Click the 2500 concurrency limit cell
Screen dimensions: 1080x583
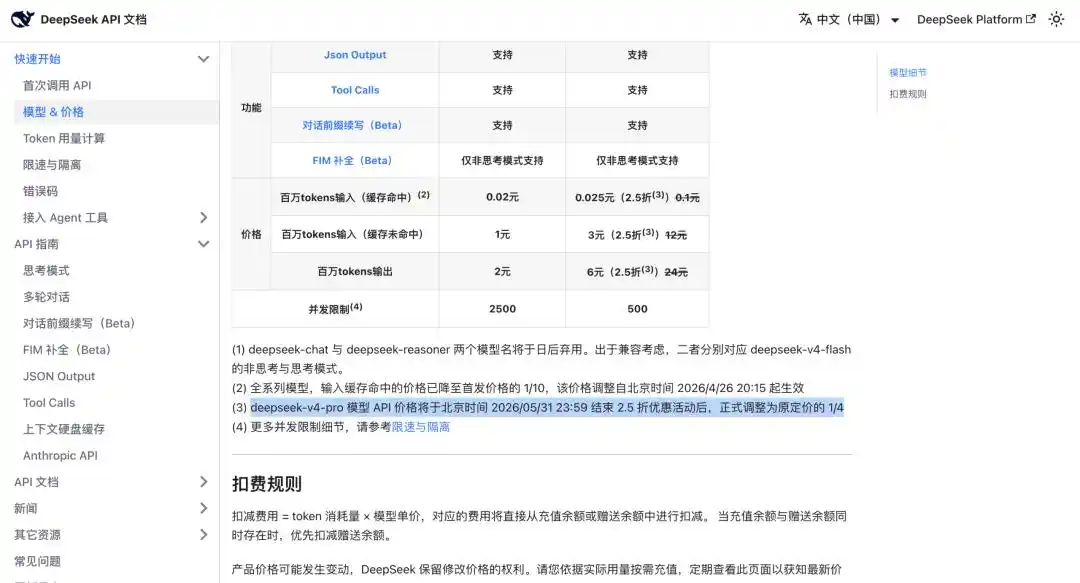pyautogui.click(x=502, y=309)
